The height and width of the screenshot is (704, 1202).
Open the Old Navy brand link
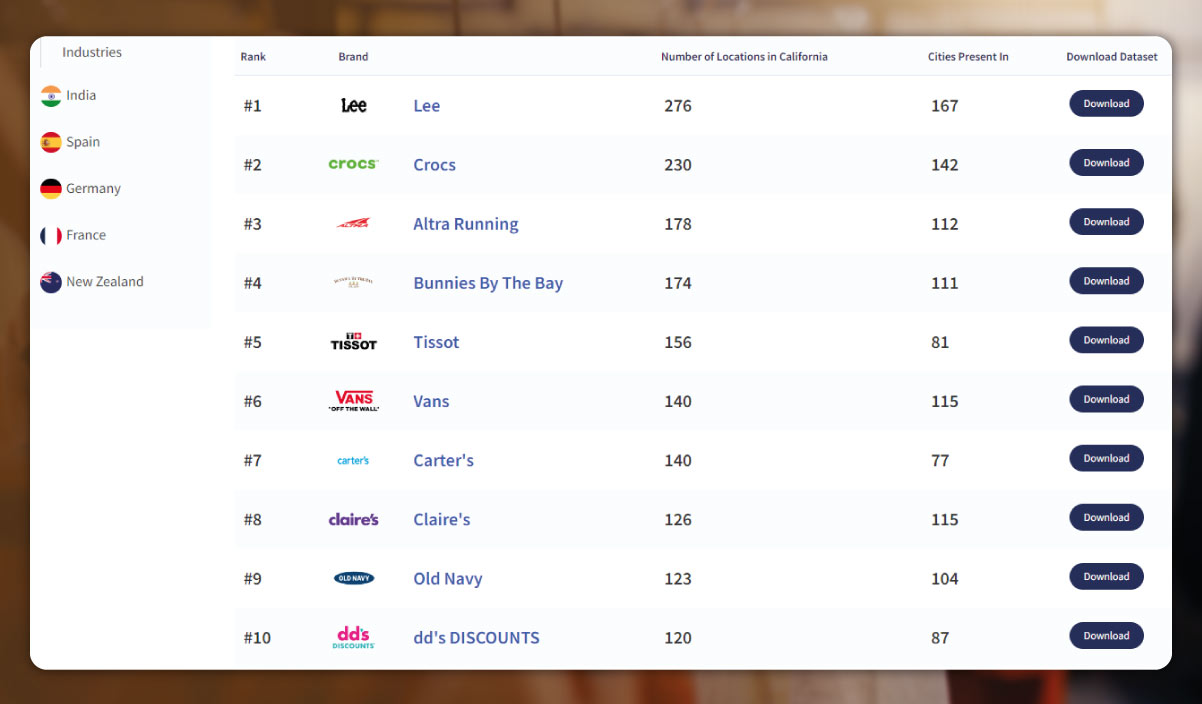pyautogui.click(x=448, y=578)
